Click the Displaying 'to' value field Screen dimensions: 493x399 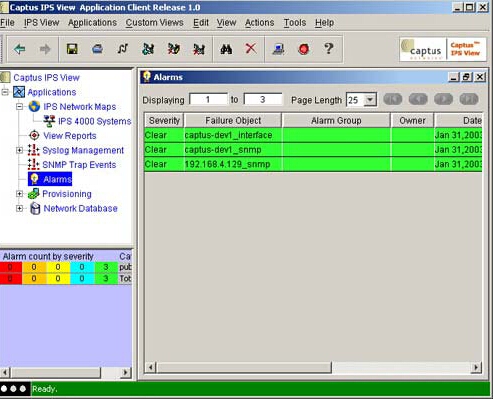click(263, 99)
